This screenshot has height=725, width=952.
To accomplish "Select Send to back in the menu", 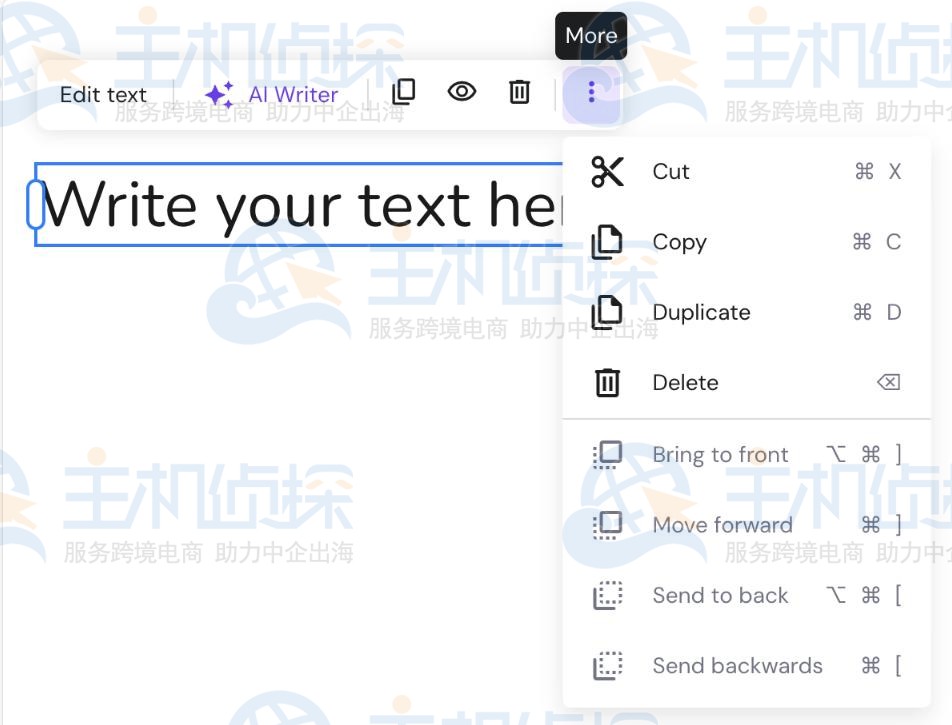I will (720, 595).
